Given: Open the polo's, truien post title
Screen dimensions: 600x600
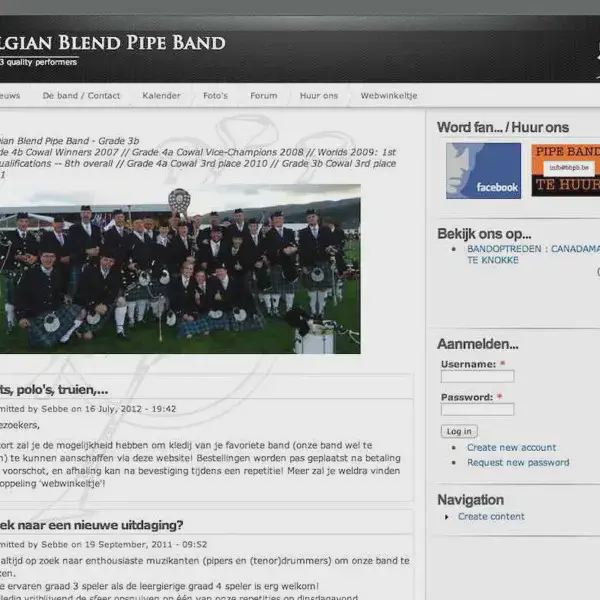Looking at the screenshot, I should 54,390.
